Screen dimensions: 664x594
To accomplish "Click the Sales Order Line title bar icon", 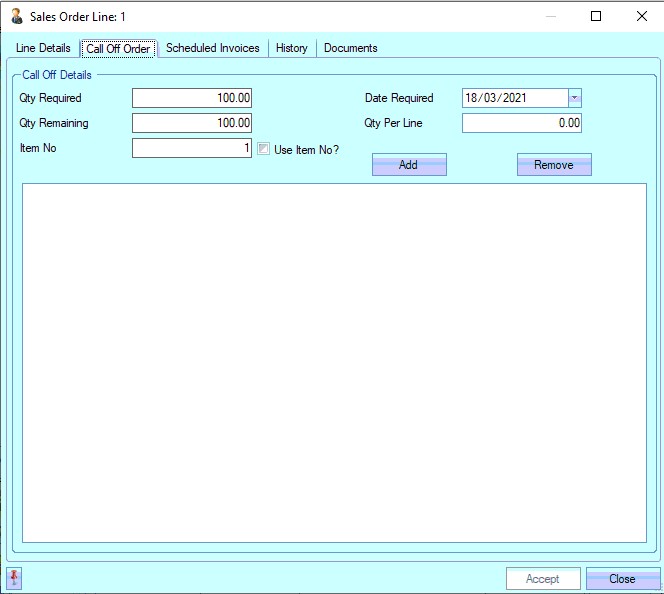I will pyautogui.click(x=16, y=16).
